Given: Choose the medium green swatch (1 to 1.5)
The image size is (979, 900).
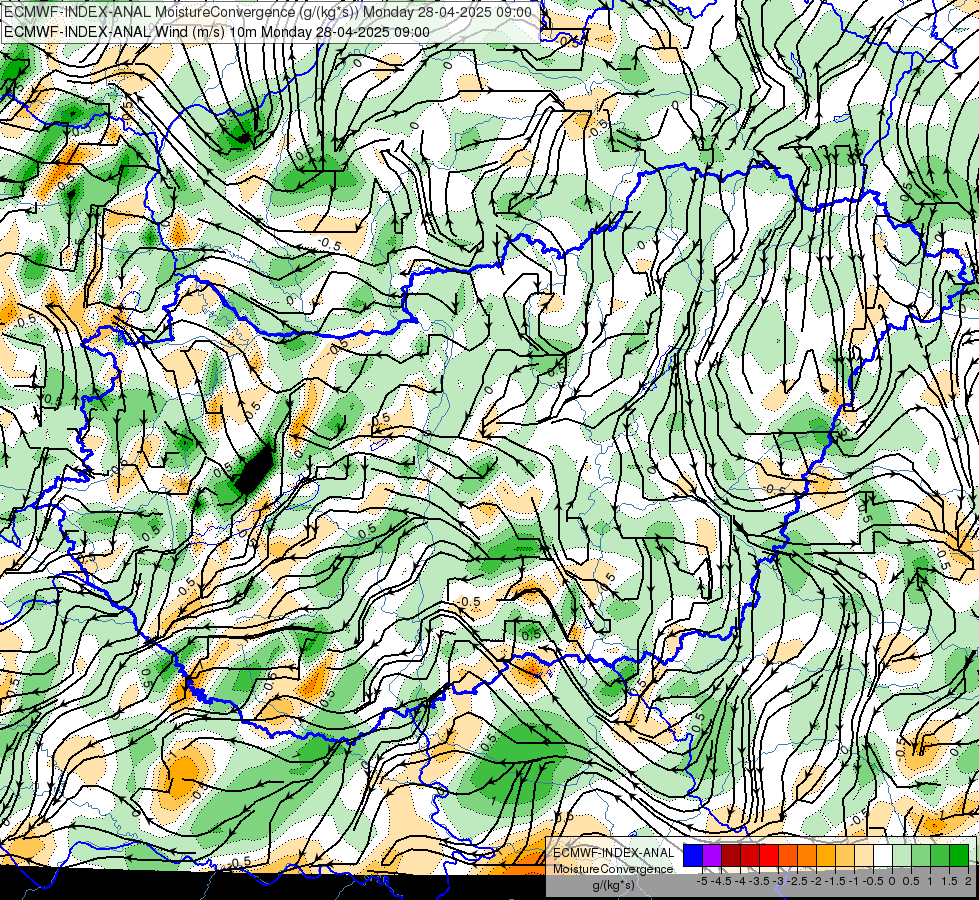Looking at the screenshot, I should pyautogui.click(x=940, y=855).
